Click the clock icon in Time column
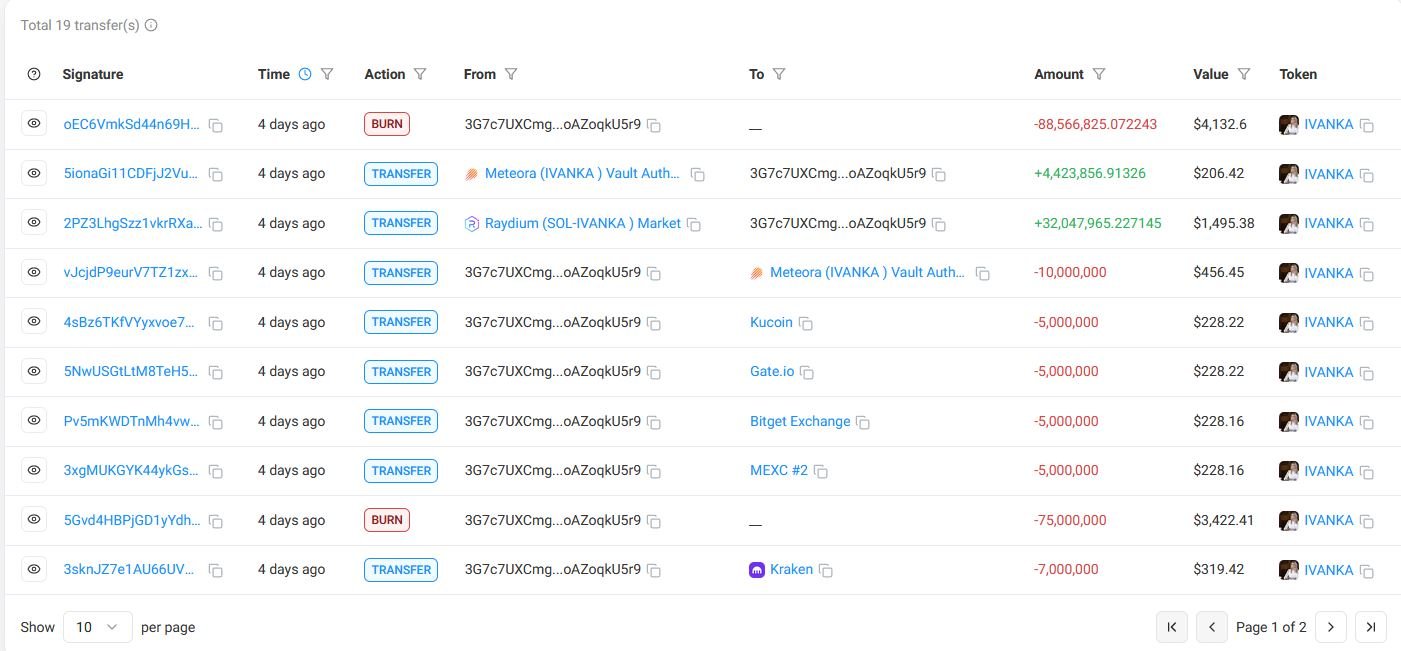 (305, 74)
